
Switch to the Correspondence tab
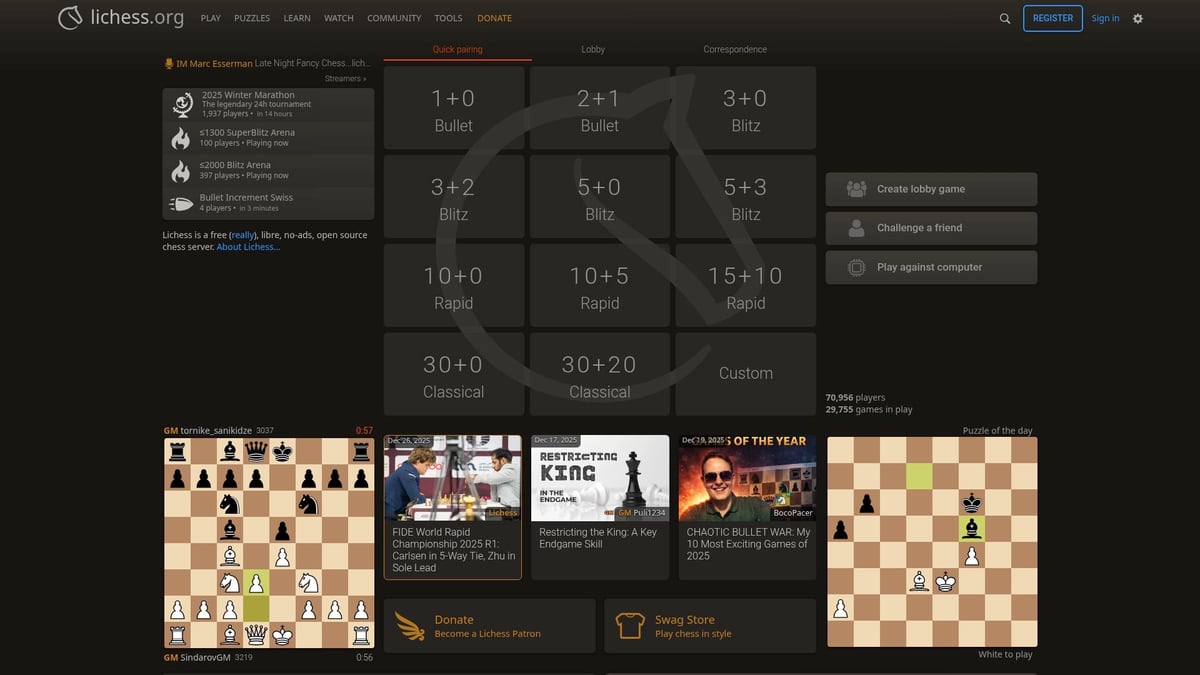pos(734,49)
